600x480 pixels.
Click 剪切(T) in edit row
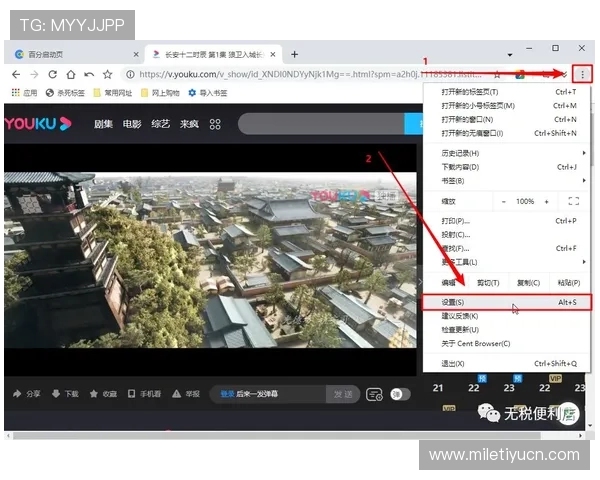(x=488, y=283)
